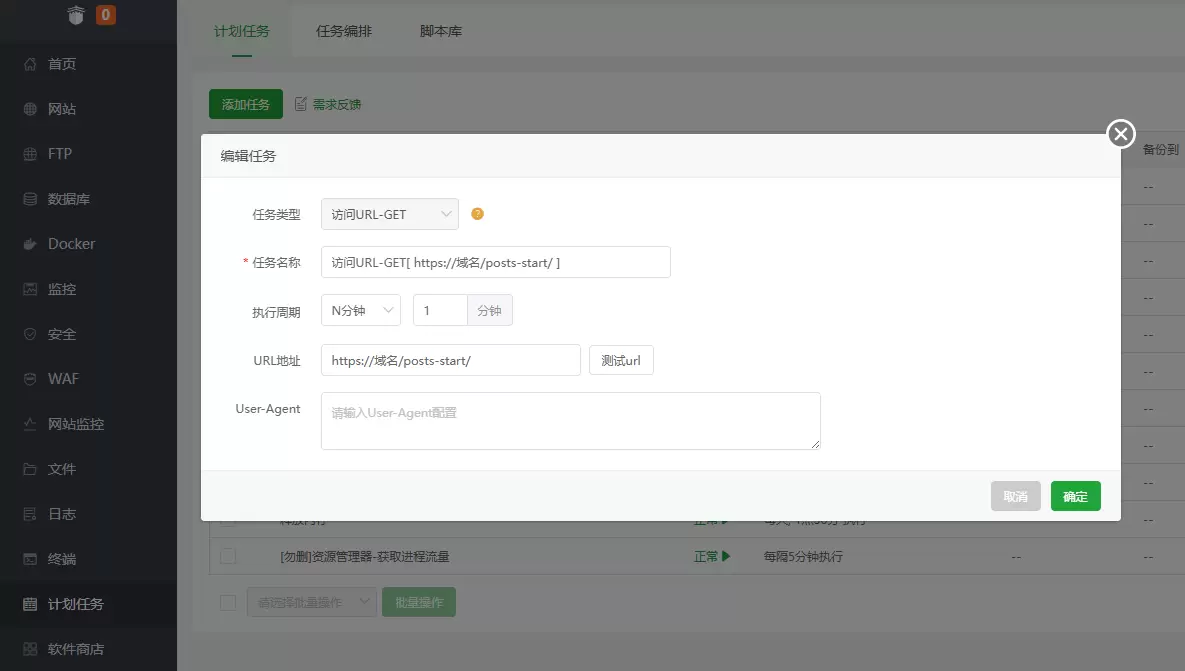The height and width of the screenshot is (671, 1185).
Task: Click the 每隔5分钟执行 text
Action: pos(803,556)
